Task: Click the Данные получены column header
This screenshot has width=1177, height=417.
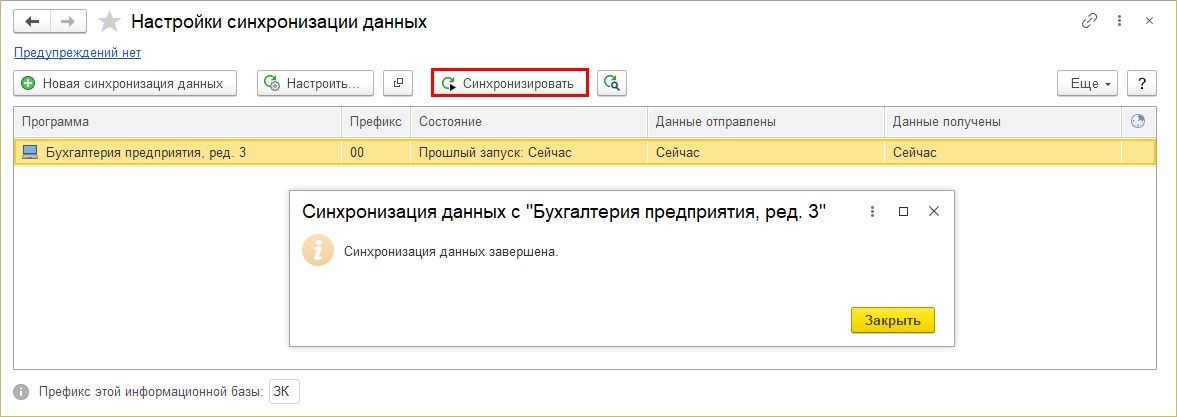Action: pos(1003,122)
